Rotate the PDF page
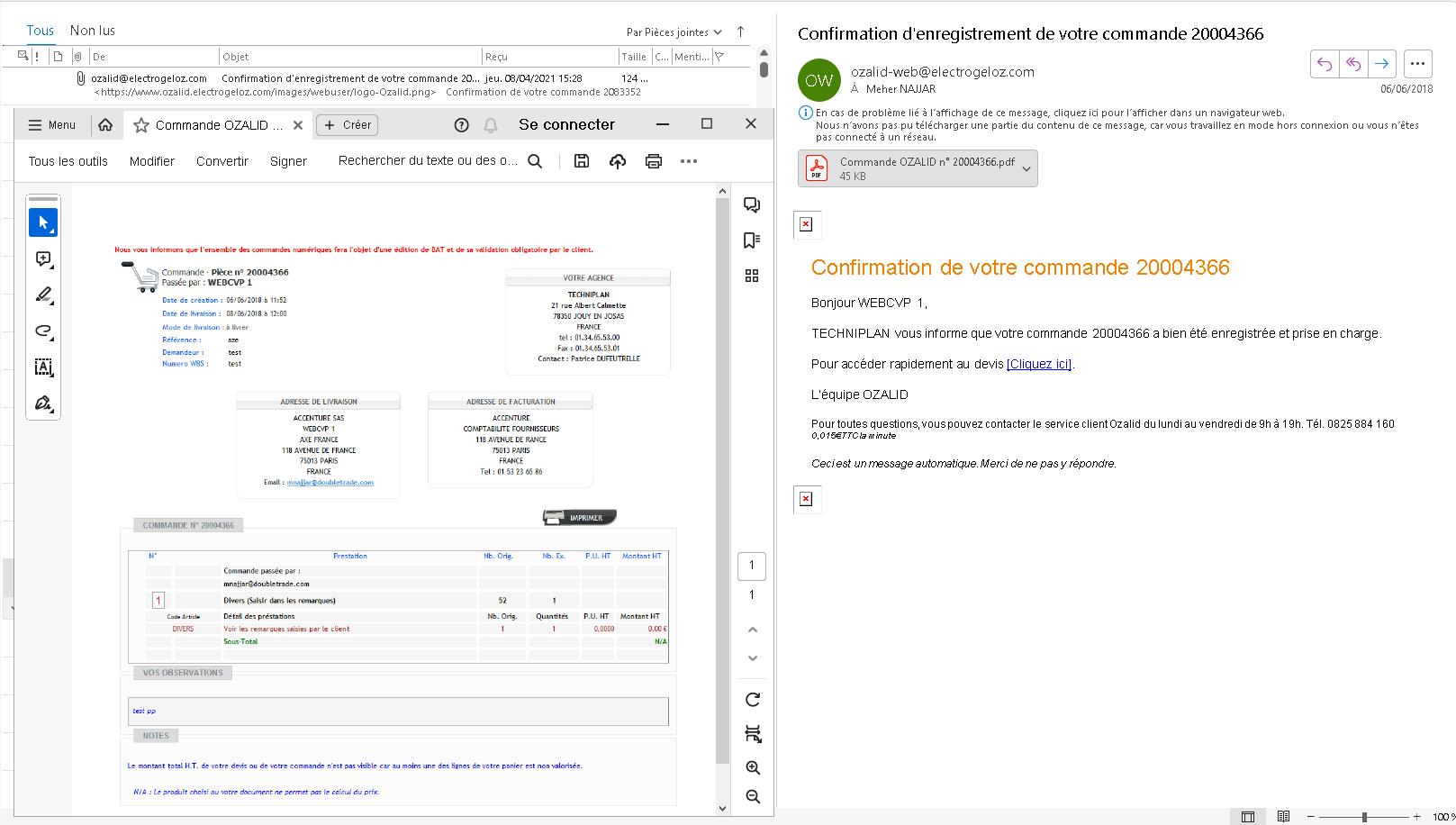Screen dimensions: 1456x825 [752, 699]
